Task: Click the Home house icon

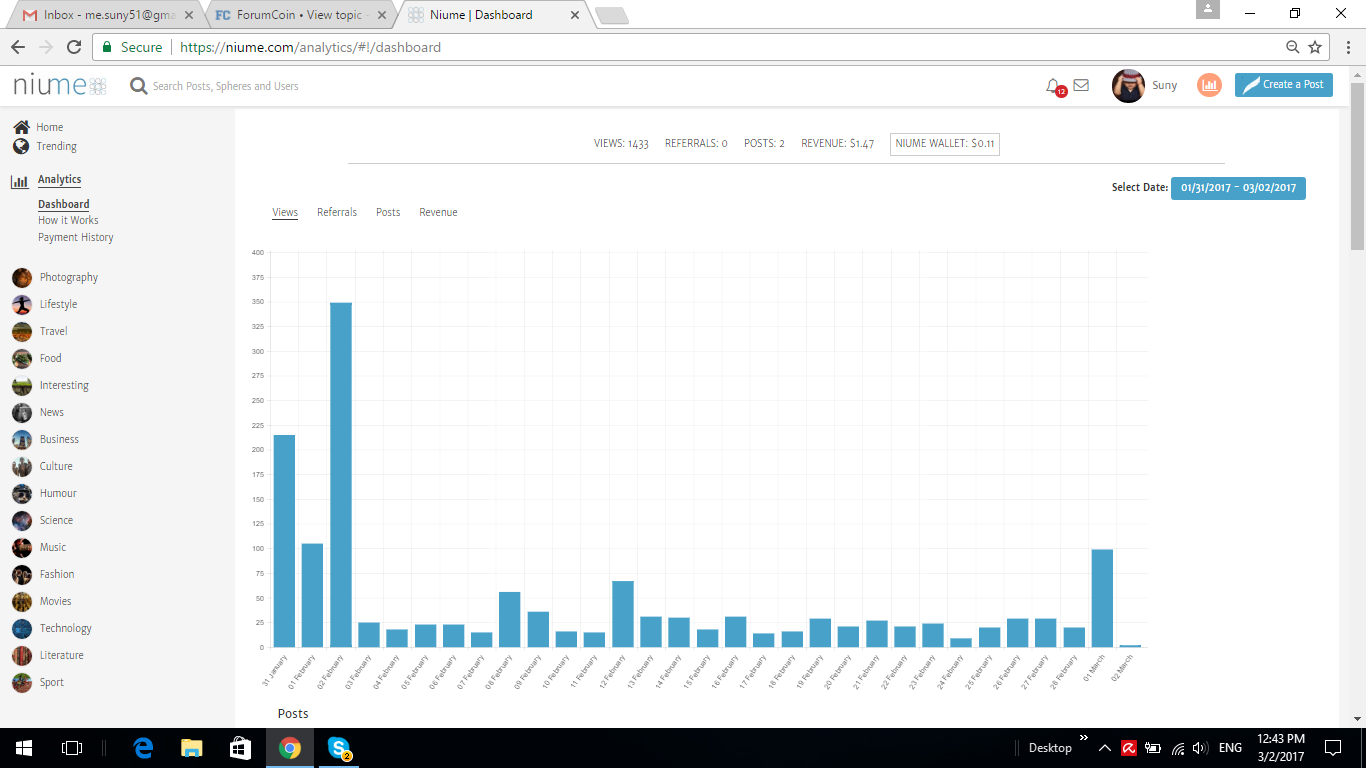Action: pyautogui.click(x=21, y=127)
